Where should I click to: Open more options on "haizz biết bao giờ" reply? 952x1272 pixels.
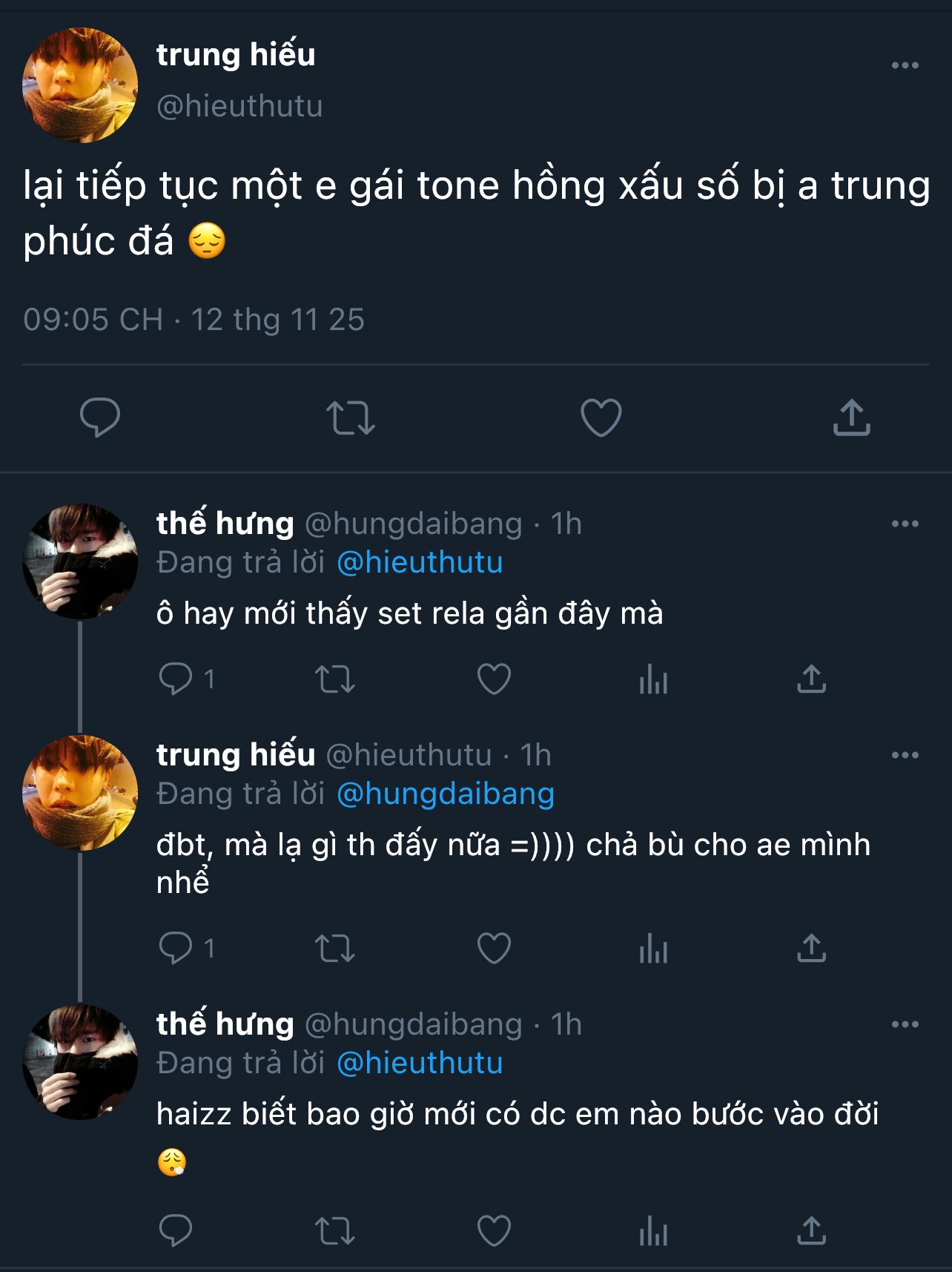pos(905,1024)
